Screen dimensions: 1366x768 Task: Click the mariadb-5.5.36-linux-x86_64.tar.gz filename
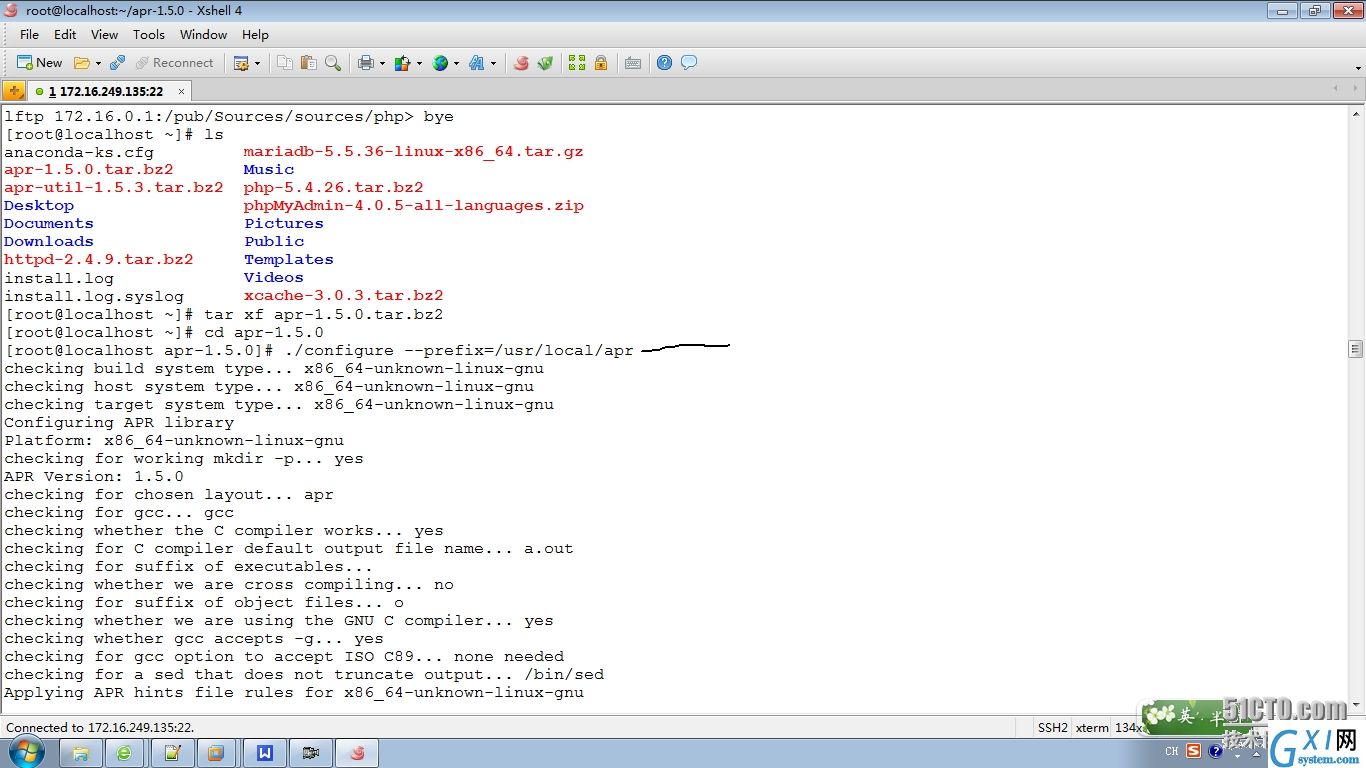click(413, 151)
